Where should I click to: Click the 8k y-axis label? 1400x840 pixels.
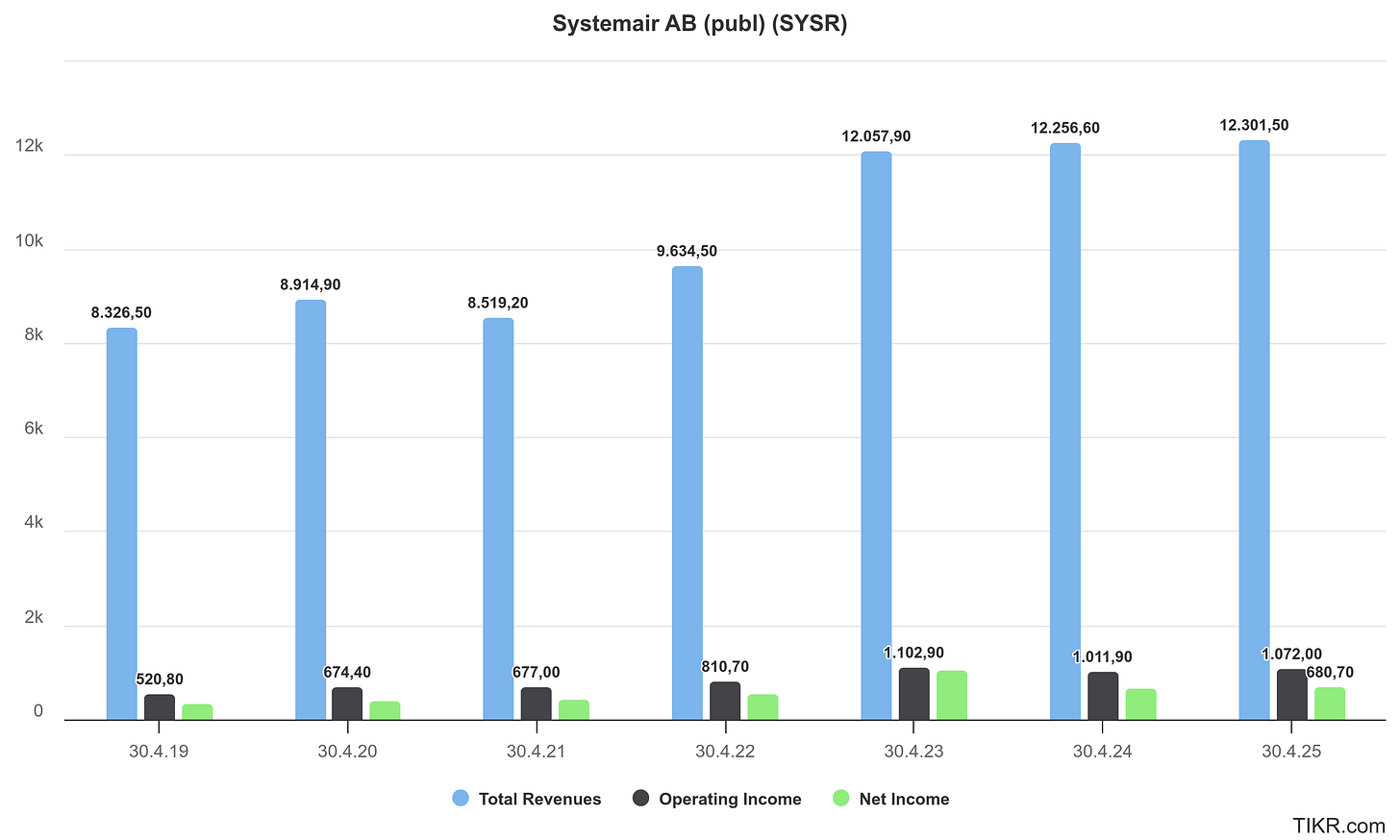(x=34, y=335)
